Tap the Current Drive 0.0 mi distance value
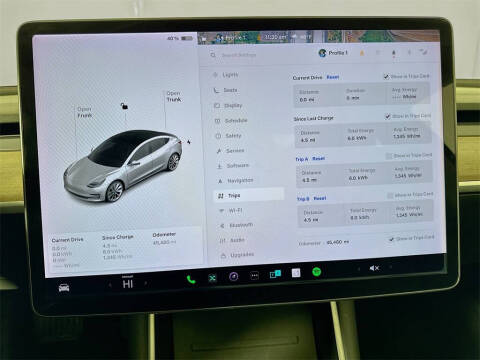Image resolution: width=480 pixels, height=360 pixels. tap(307, 100)
